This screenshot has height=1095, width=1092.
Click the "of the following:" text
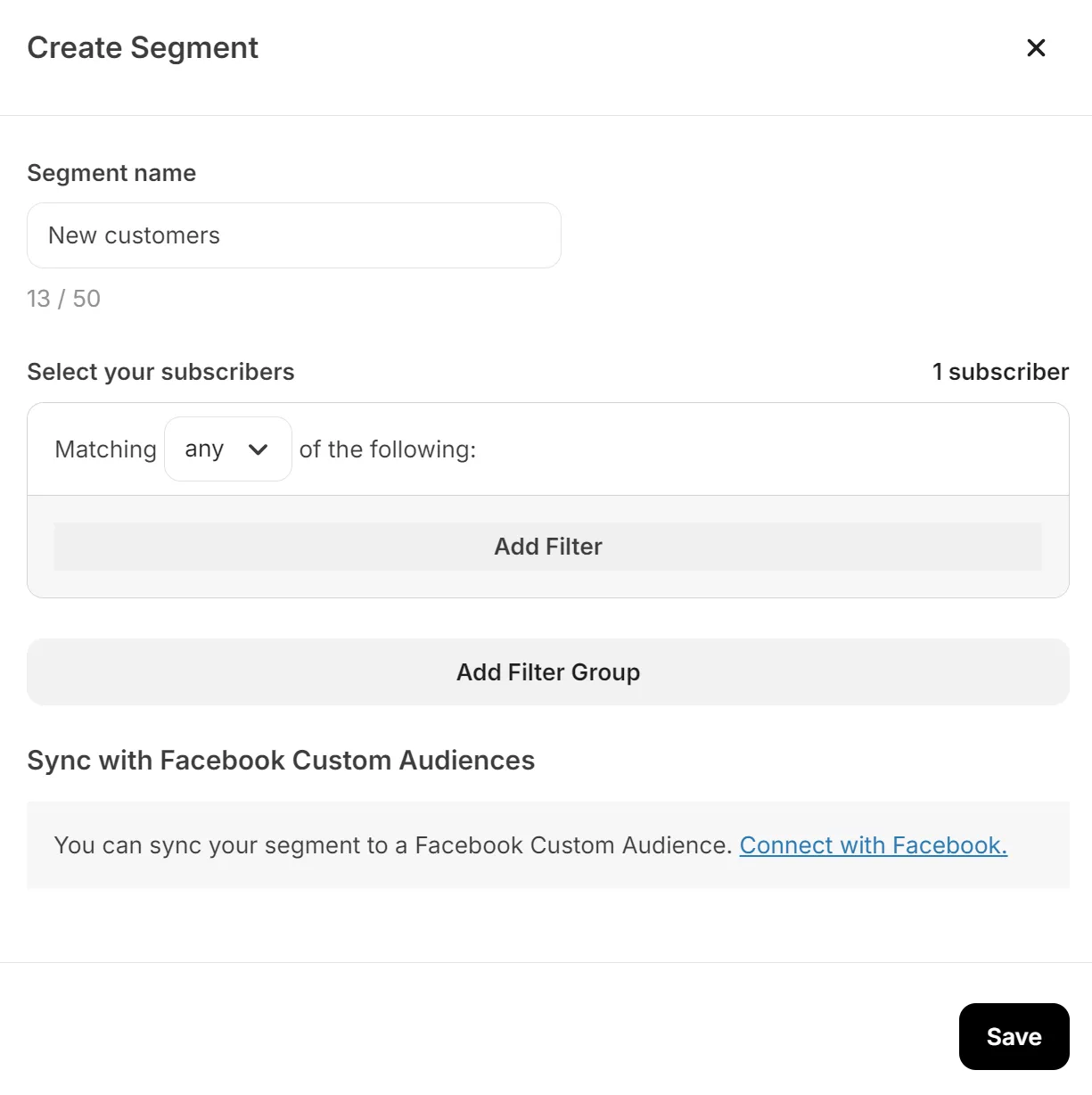pos(388,449)
